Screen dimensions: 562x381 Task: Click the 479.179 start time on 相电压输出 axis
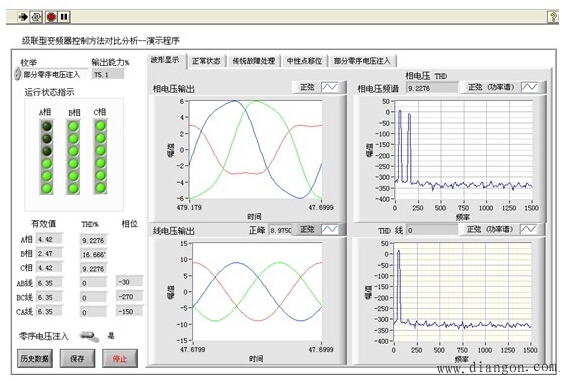click(189, 208)
